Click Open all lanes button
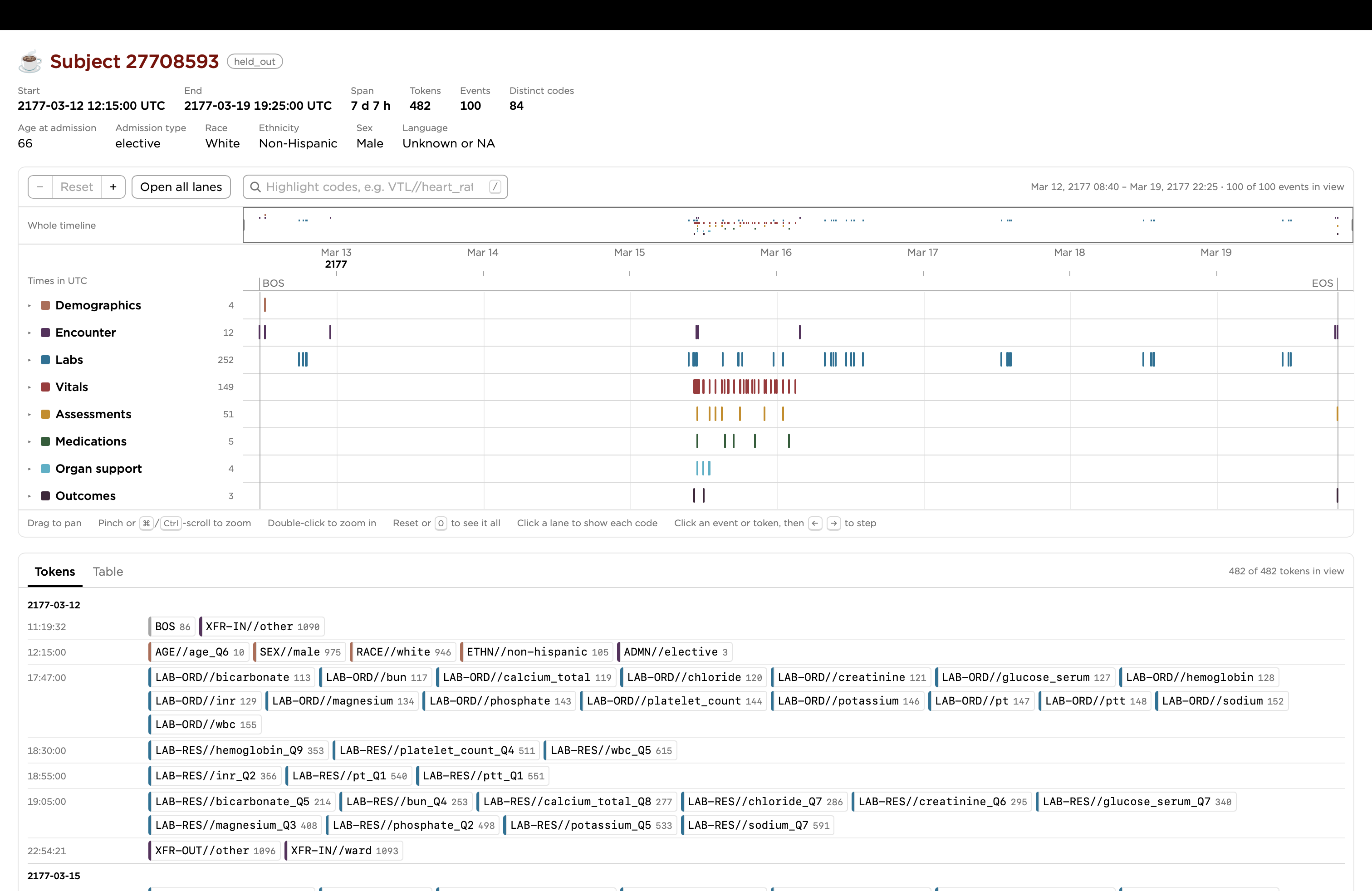Viewport: 1372px width, 891px height. point(181,187)
